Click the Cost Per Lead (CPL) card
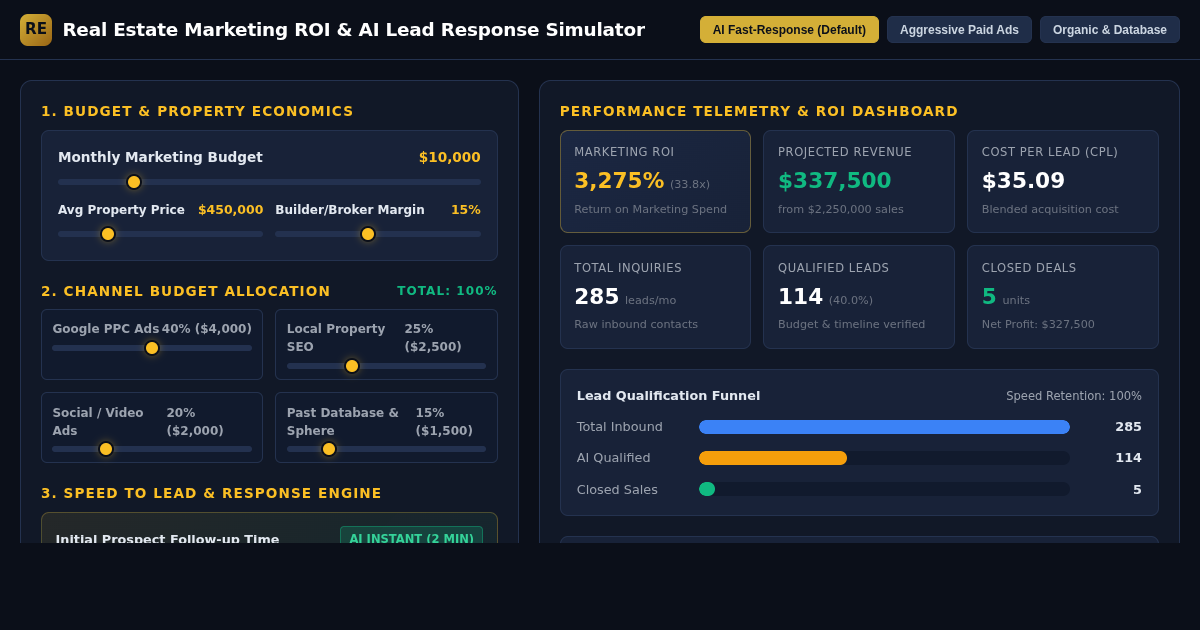The image size is (1200, 630). [x=1063, y=181]
